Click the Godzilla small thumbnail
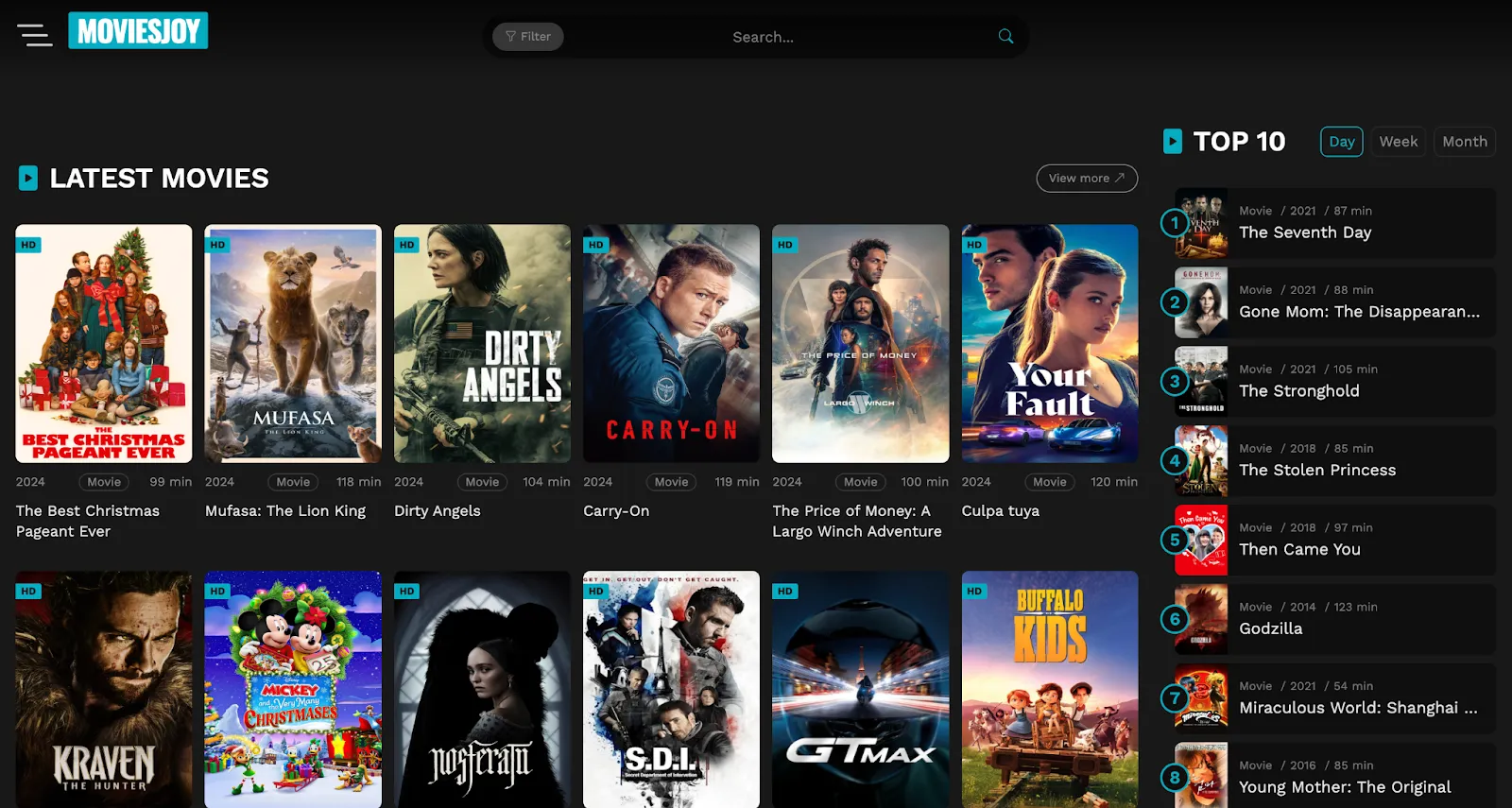 coord(1201,620)
